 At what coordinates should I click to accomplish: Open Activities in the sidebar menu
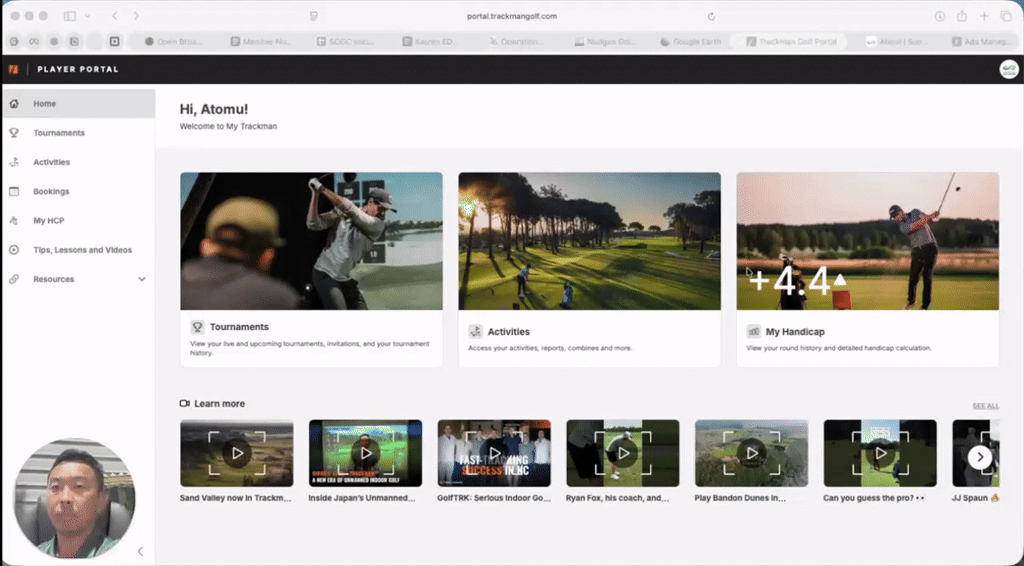(78, 162)
